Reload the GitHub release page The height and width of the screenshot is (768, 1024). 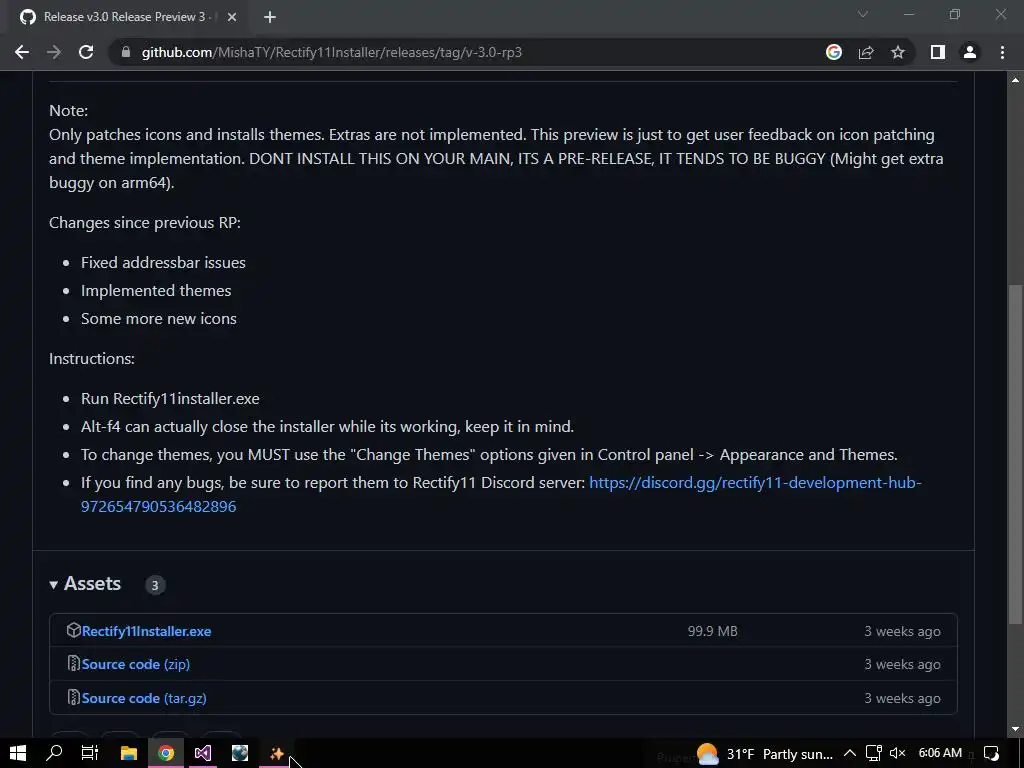click(86, 52)
